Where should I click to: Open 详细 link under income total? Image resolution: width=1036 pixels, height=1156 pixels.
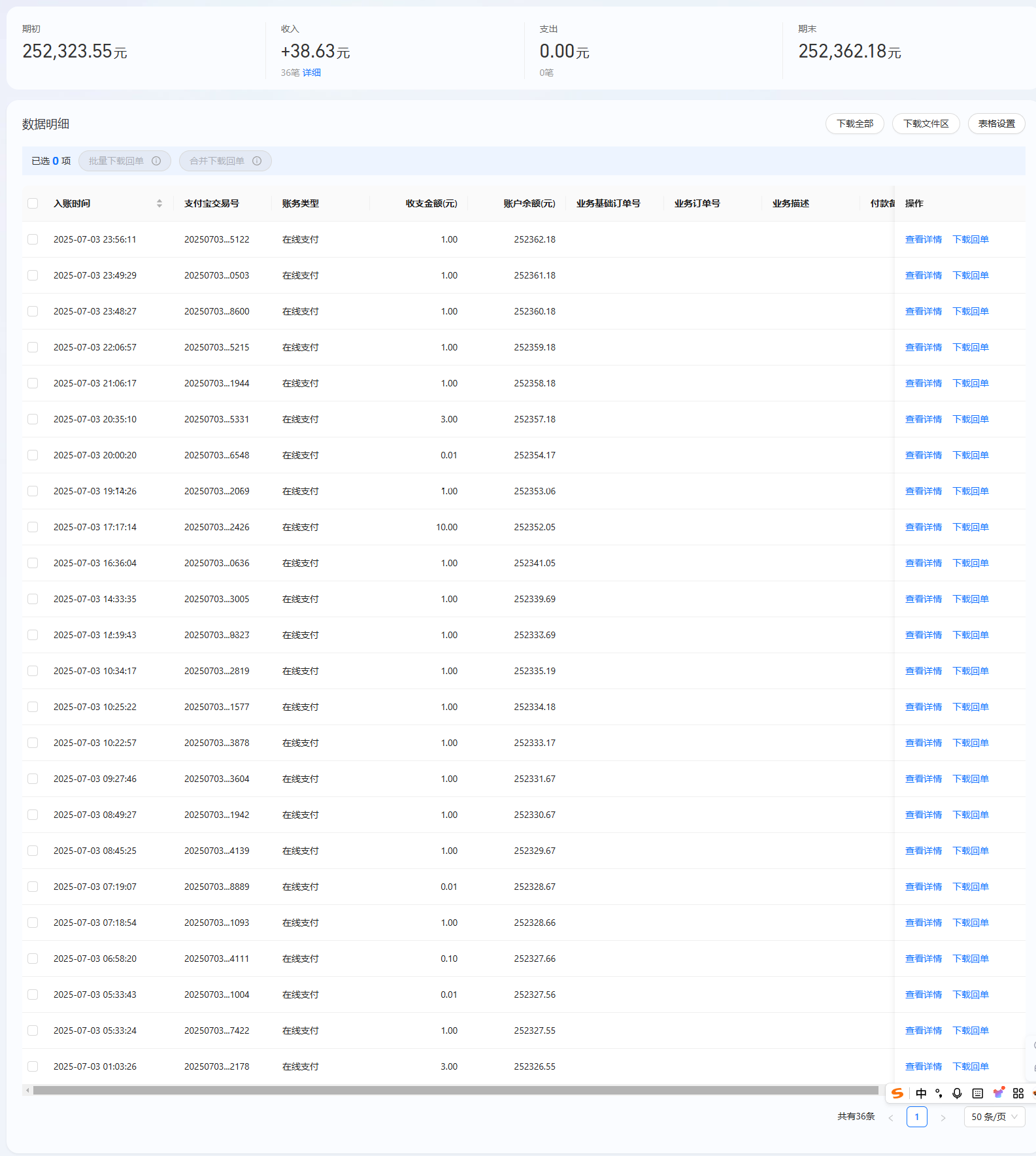point(311,73)
